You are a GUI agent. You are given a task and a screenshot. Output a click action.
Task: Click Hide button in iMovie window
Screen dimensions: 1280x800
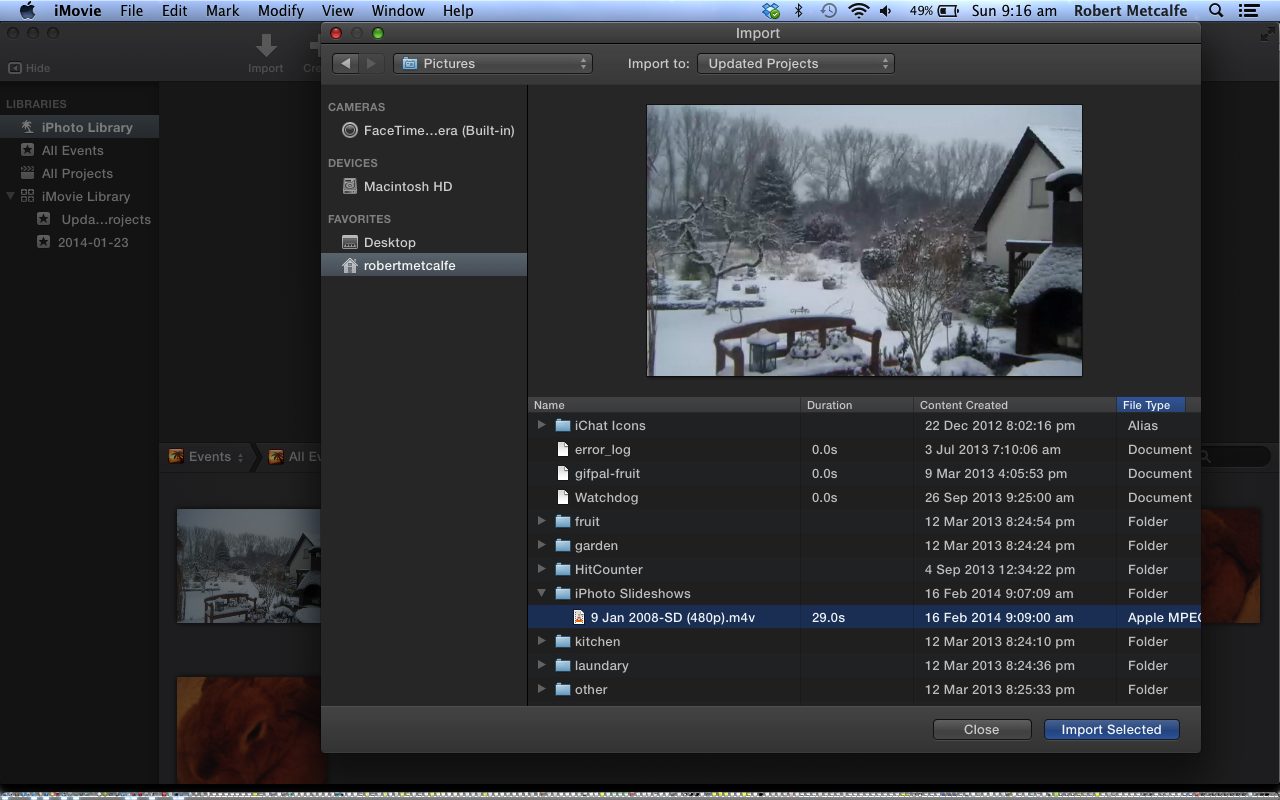(29, 68)
